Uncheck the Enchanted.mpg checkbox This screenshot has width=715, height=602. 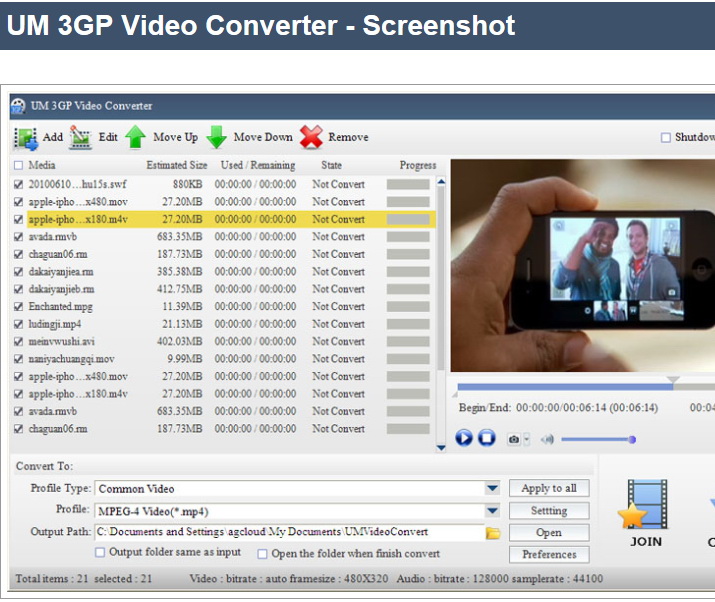coord(18,306)
